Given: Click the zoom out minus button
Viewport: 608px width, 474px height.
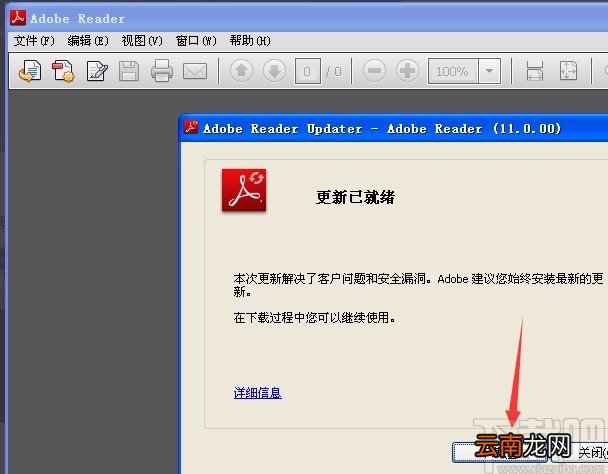Looking at the screenshot, I should pos(374,71).
